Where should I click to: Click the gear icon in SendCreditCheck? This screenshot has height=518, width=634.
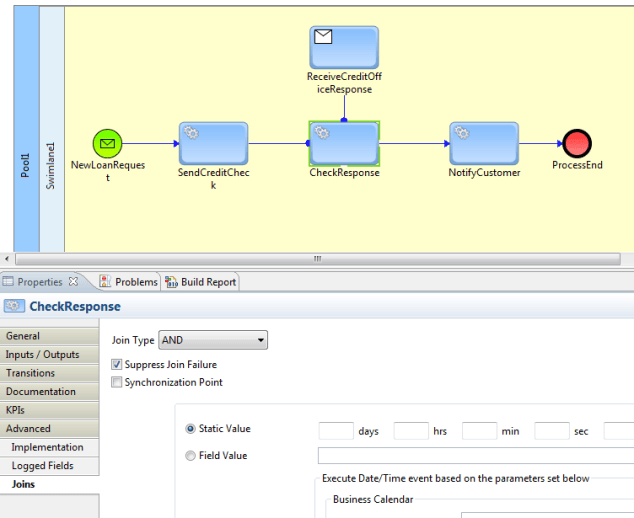pos(192,133)
